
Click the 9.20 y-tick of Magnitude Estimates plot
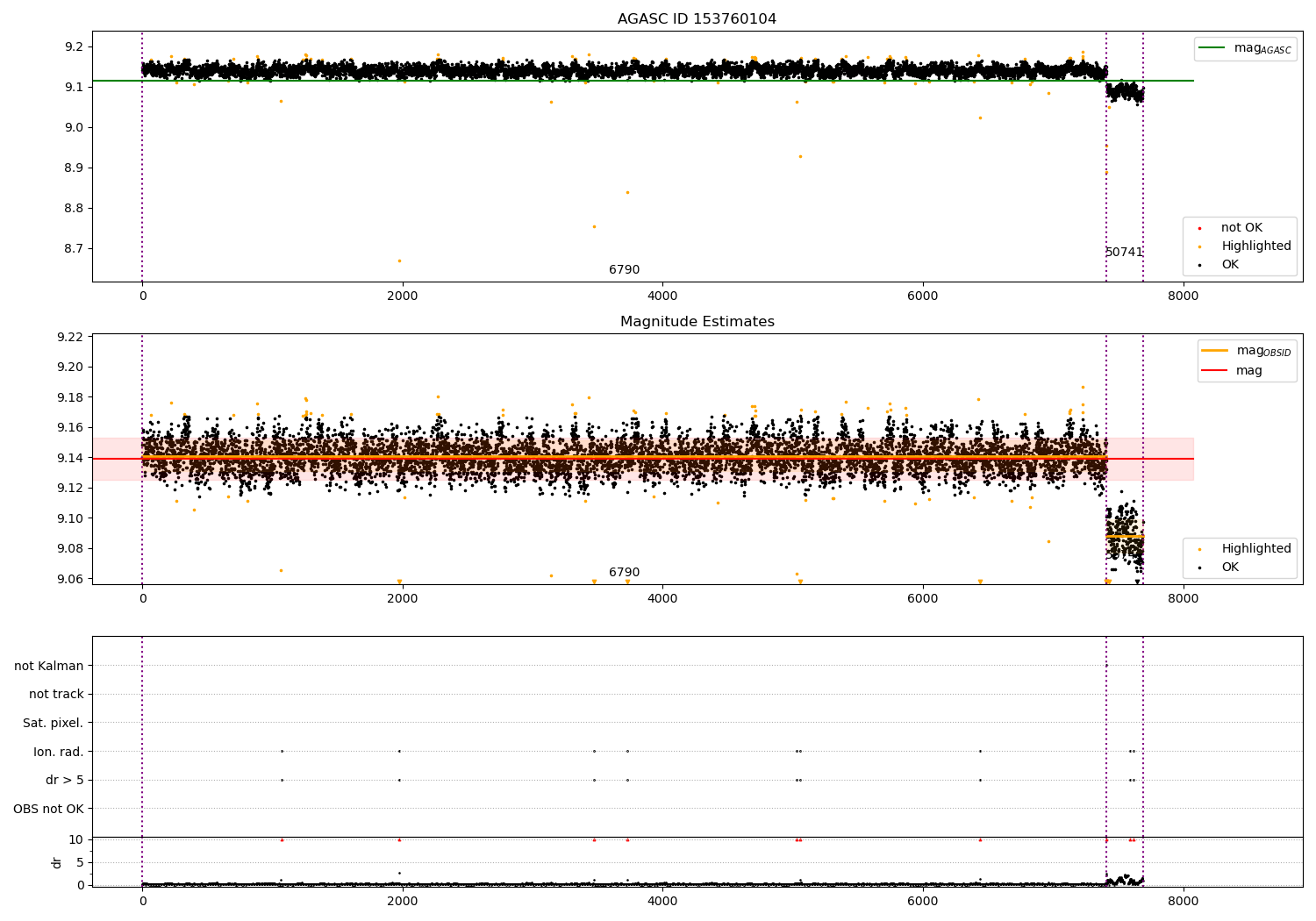tap(71, 368)
